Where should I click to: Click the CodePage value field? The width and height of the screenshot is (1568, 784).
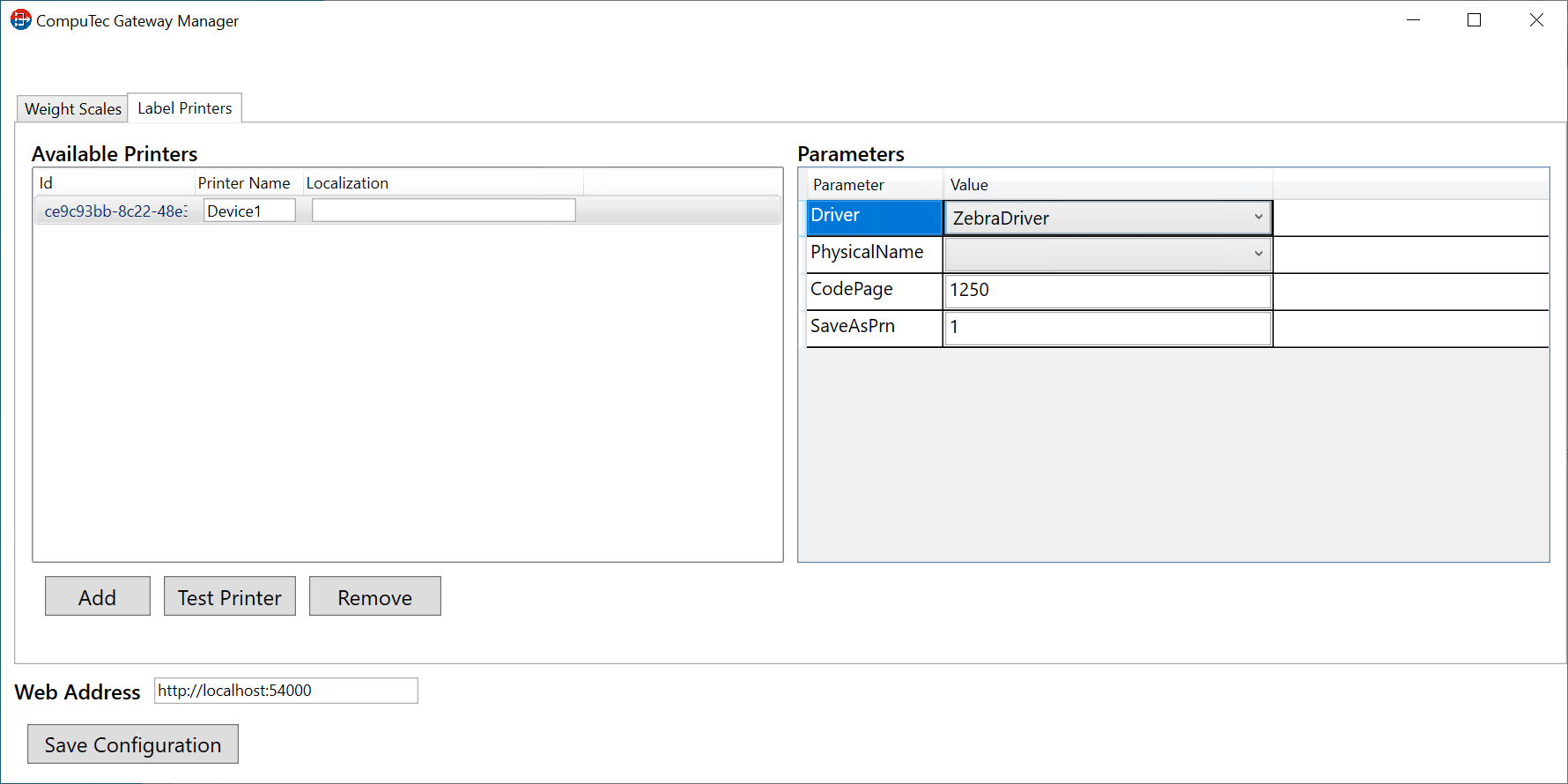[x=1107, y=291]
